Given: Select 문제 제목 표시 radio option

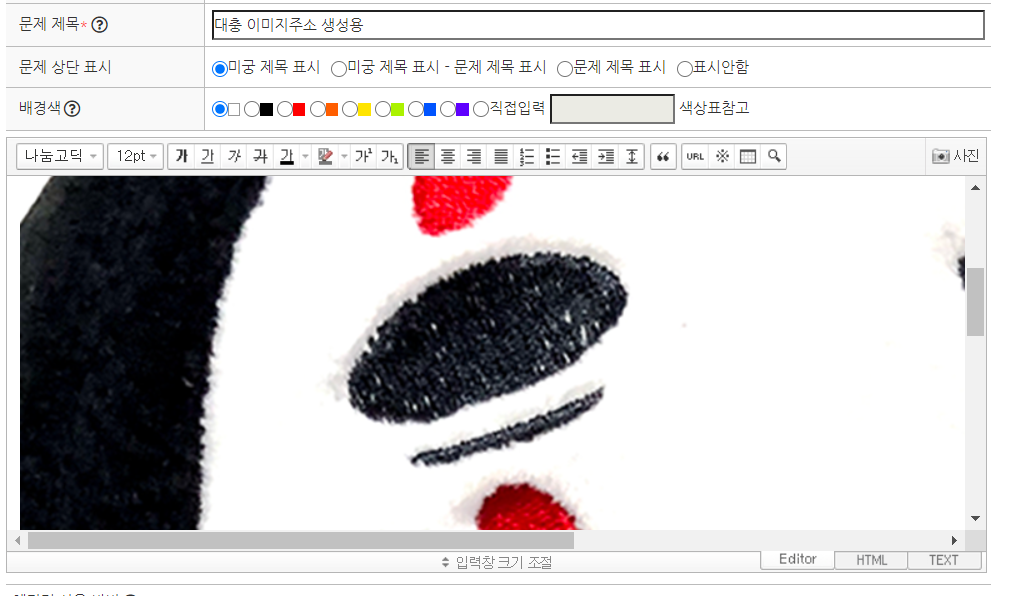Looking at the screenshot, I should click(x=565, y=68).
